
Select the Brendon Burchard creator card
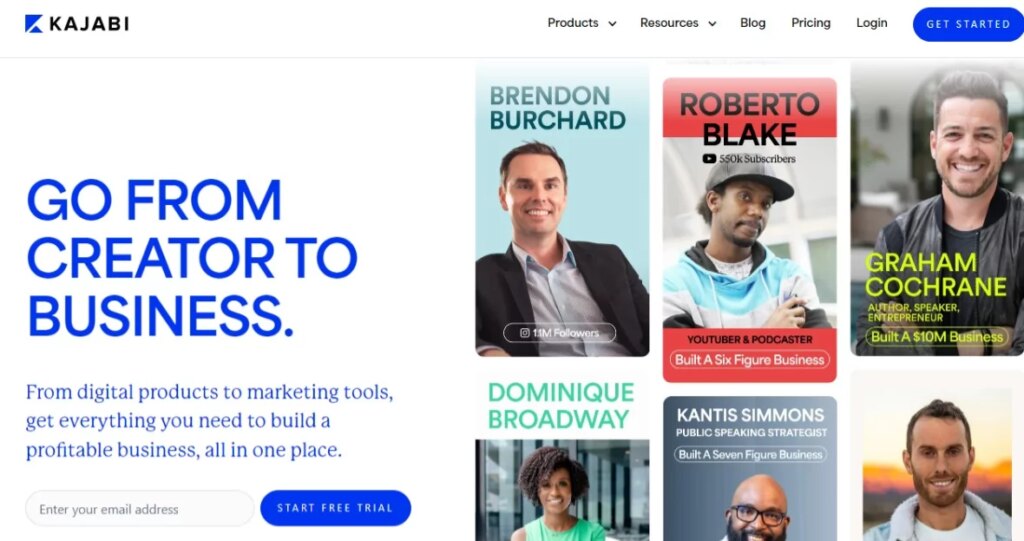tap(562, 210)
